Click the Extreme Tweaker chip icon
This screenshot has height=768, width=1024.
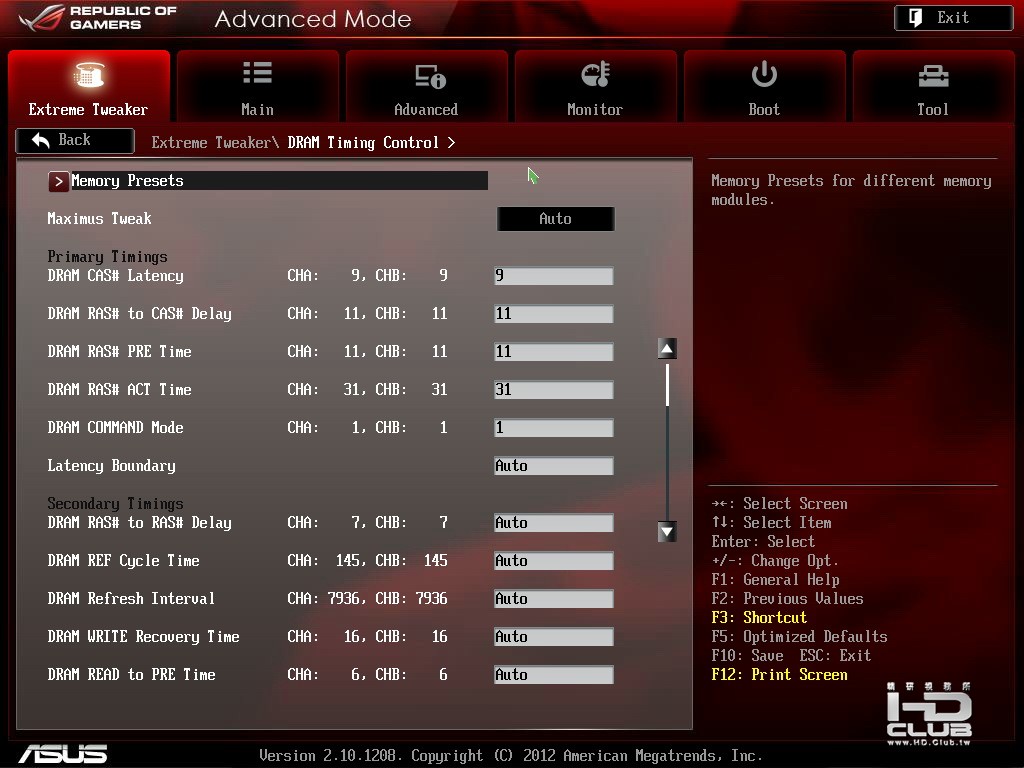coord(89,75)
